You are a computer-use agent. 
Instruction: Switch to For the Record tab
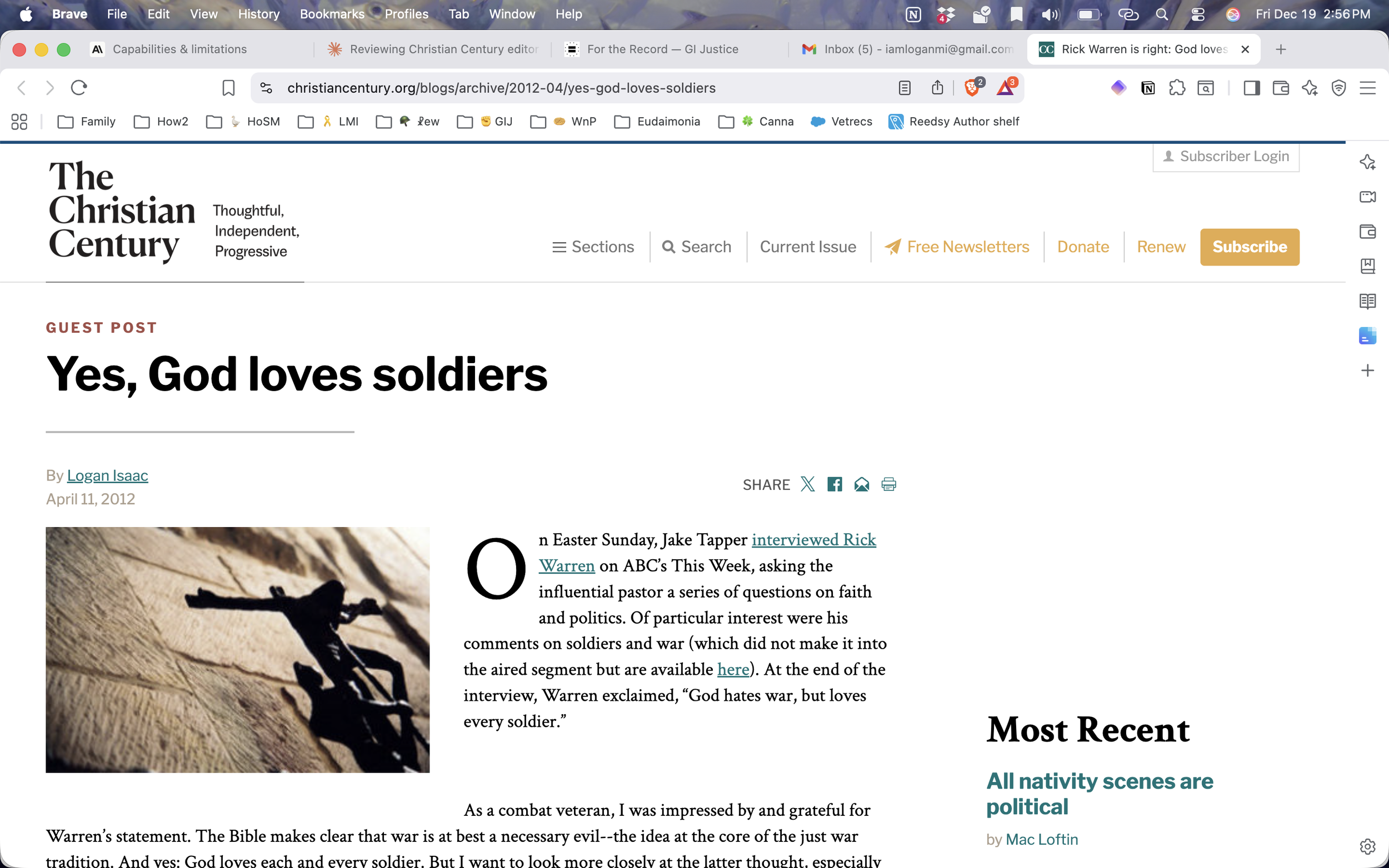pos(662,49)
